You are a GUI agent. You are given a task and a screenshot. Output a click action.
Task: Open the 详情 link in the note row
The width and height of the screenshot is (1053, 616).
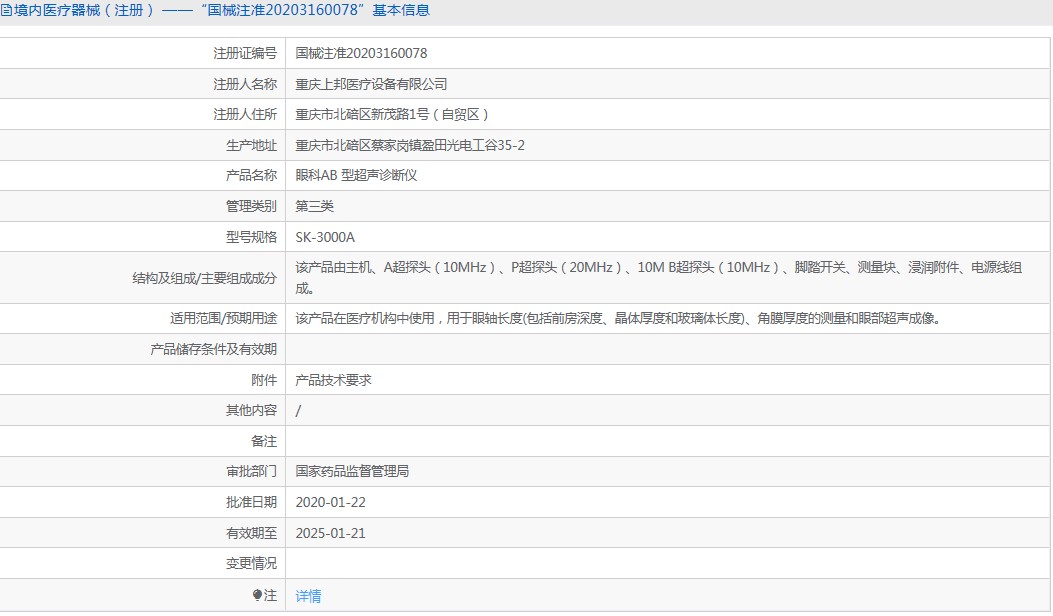[x=308, y=596]
